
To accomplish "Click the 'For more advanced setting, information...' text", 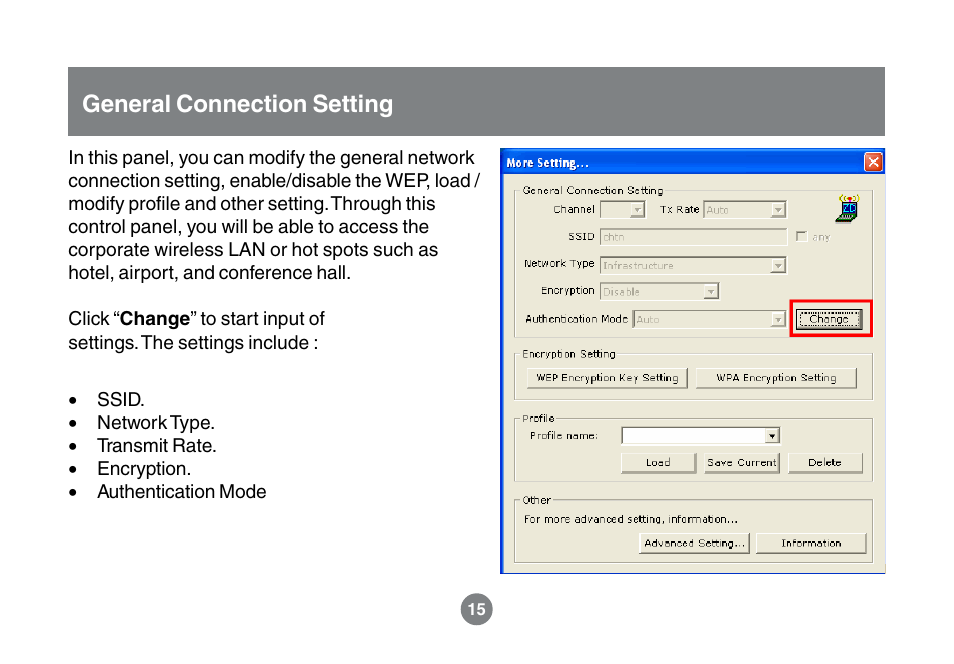I will (x=630, y=519).
